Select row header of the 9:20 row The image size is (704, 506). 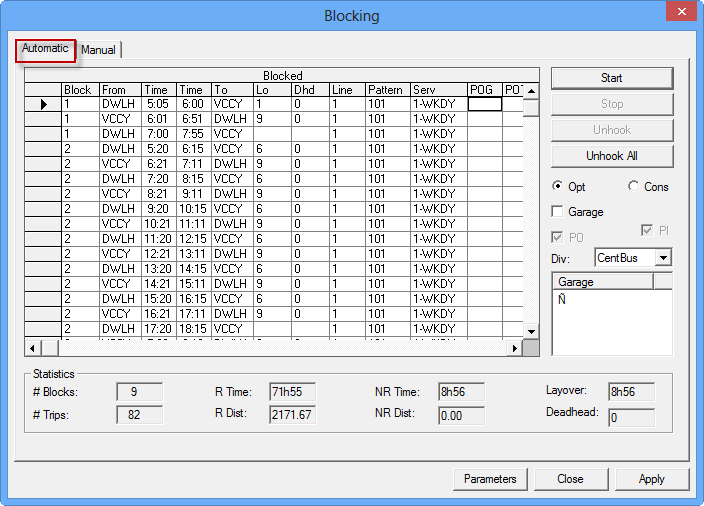pos(43,209)
